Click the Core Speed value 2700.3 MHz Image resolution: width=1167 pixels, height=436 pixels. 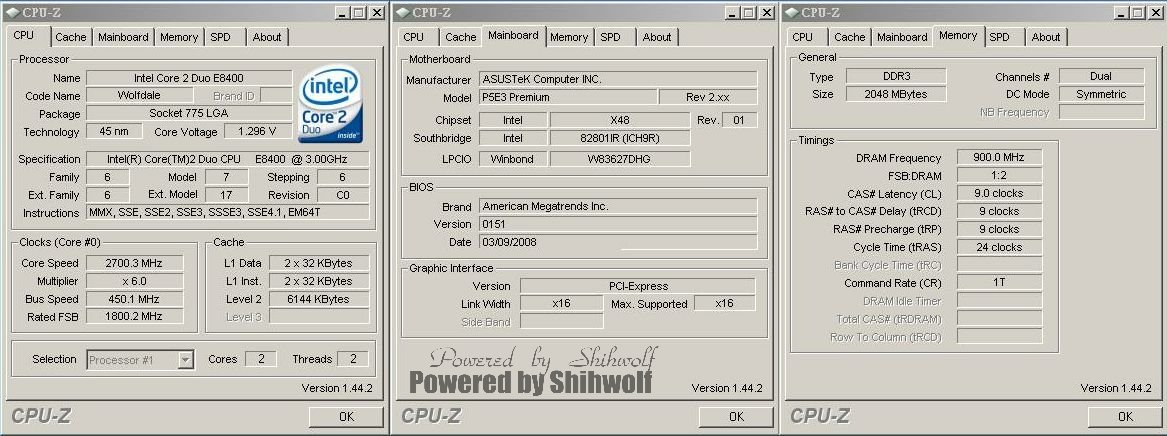click(135, 263)
